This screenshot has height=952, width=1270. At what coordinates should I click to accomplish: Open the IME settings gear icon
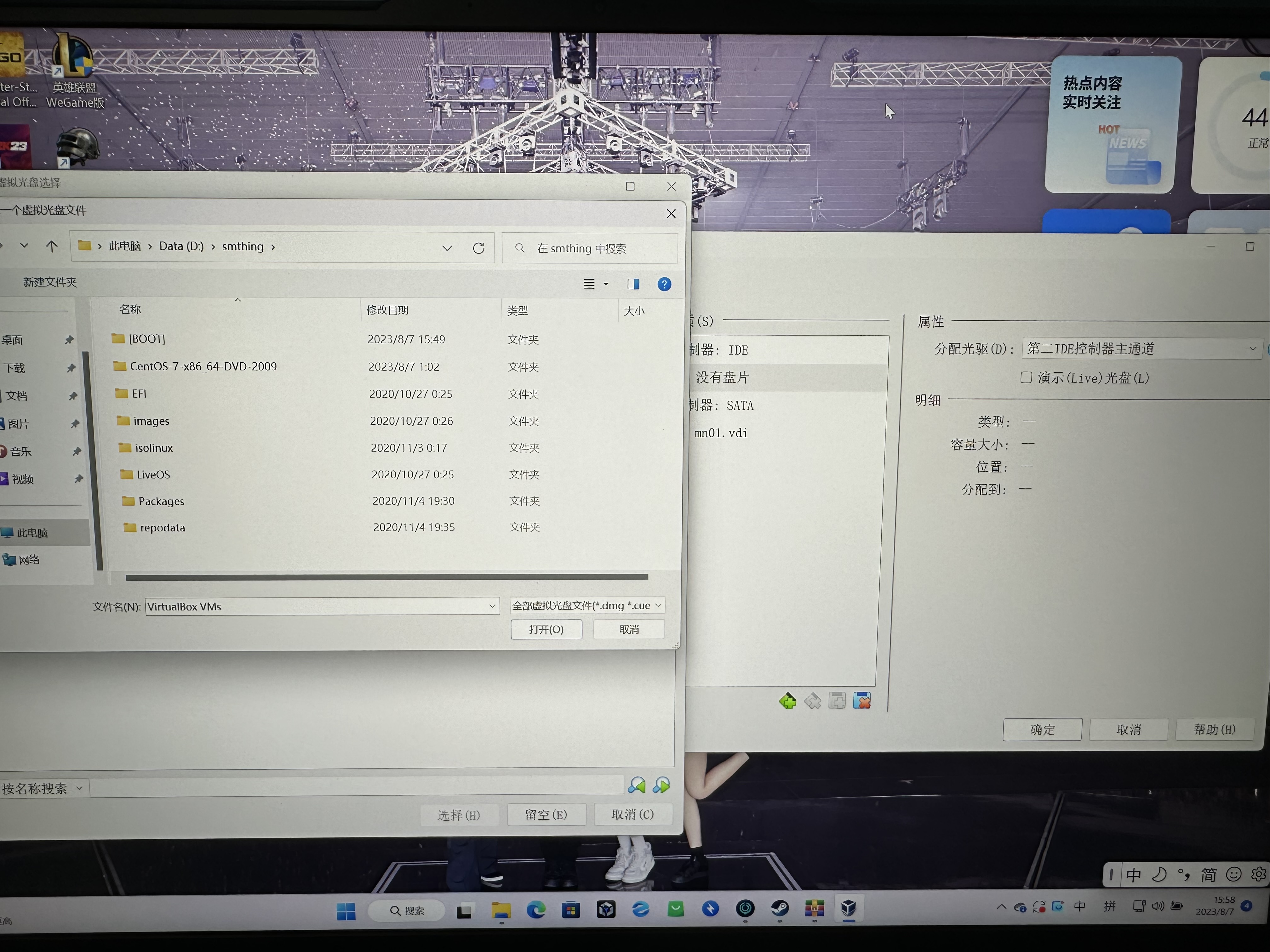(x=1259, y=874)
